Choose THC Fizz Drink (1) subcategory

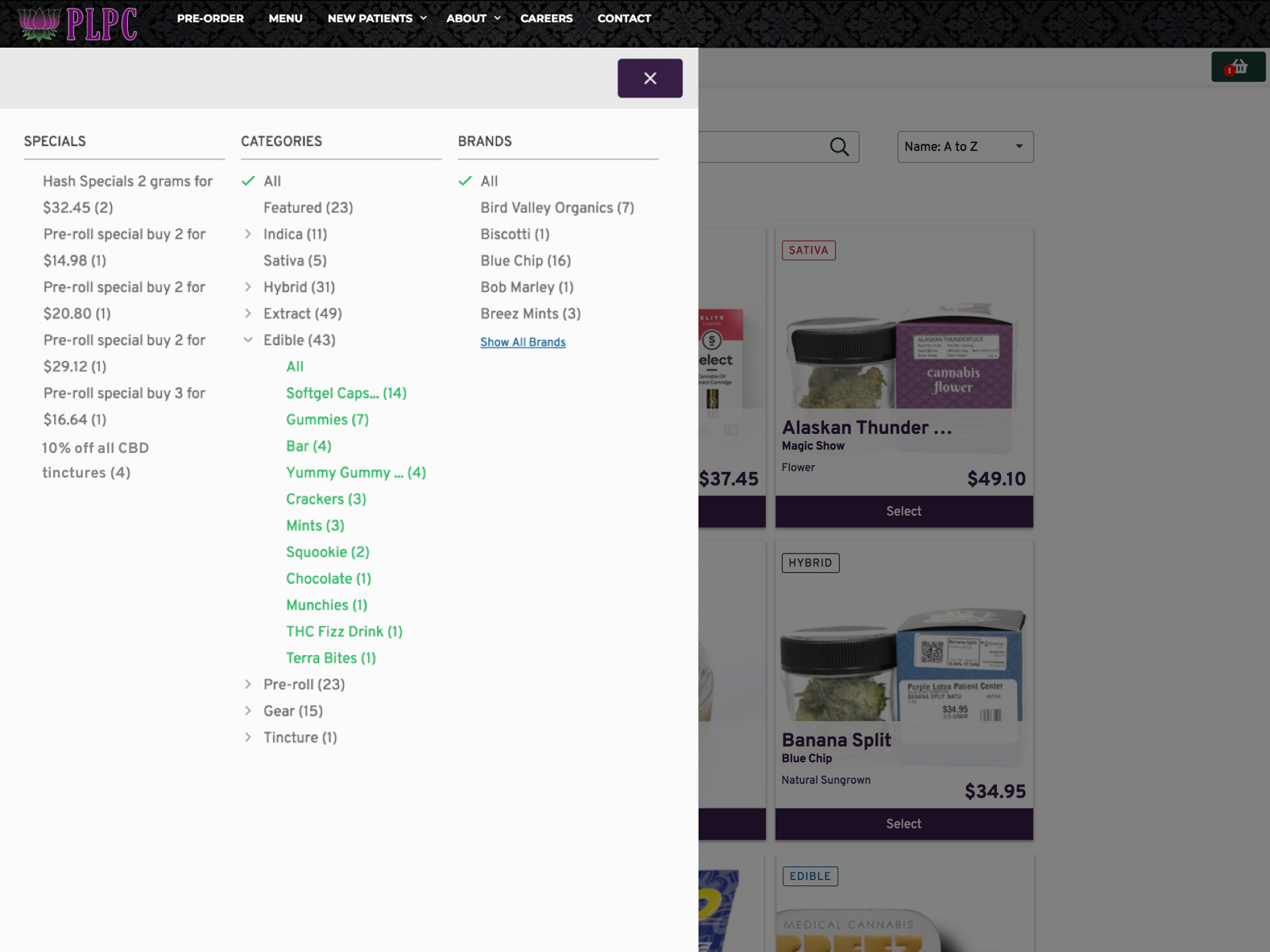click(344, 631)
